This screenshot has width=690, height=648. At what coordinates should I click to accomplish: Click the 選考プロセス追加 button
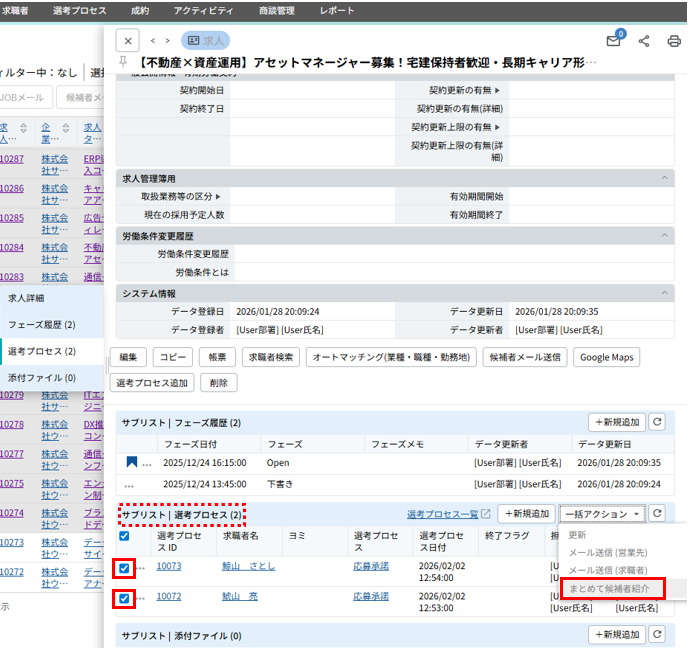tap(153, 382)
